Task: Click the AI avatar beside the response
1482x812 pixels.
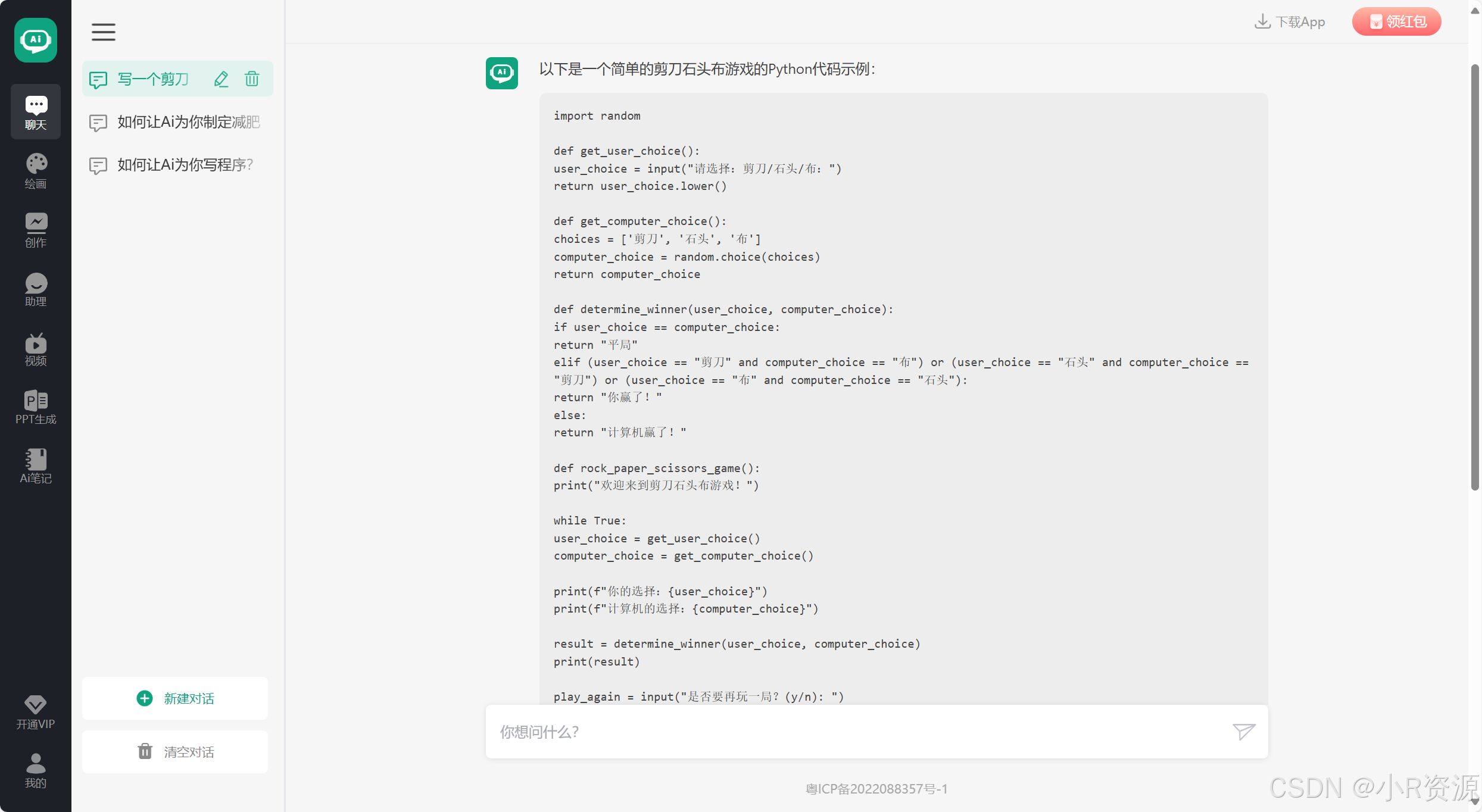Action: click(502, 73)
